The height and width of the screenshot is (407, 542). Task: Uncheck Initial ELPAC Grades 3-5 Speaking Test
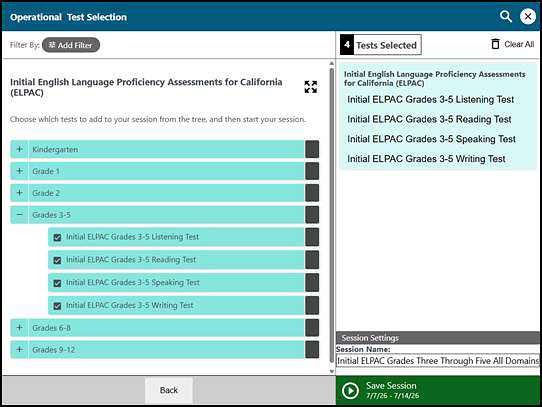tap(57, 283)
